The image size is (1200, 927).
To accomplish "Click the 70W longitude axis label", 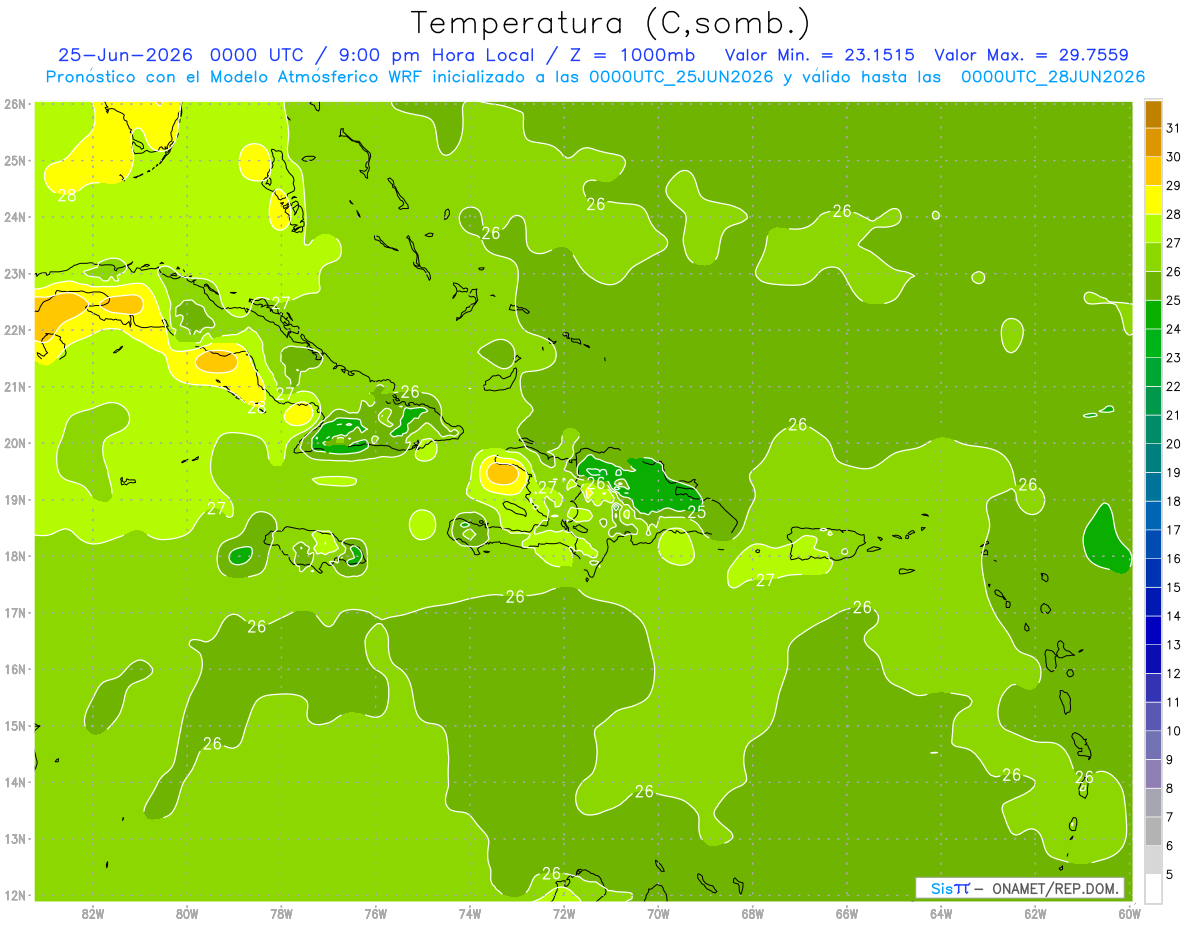I will 658,913.
